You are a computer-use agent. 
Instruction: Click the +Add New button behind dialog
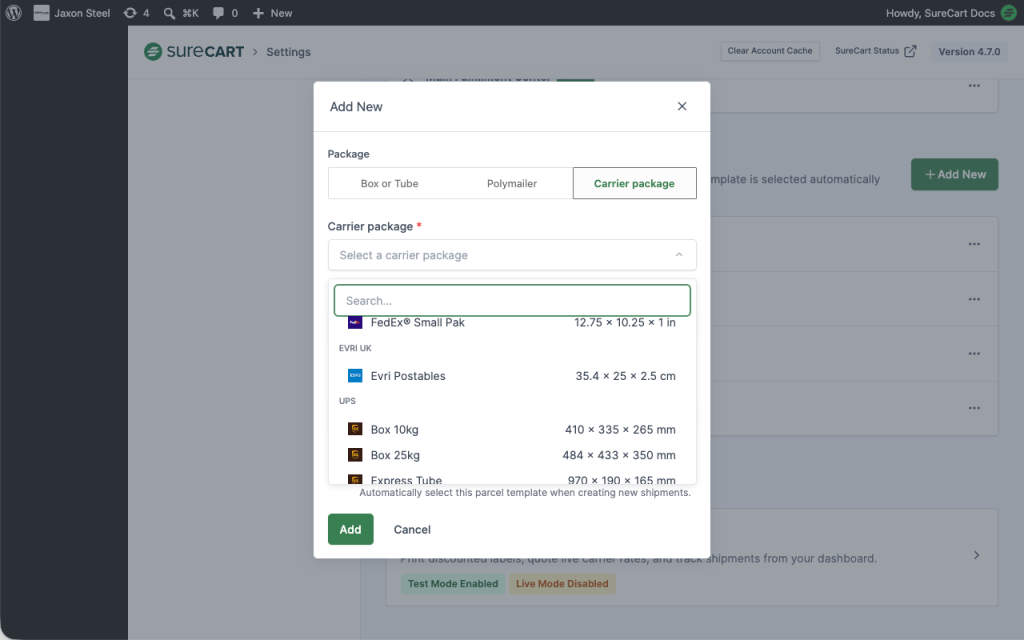coord(954,174)
